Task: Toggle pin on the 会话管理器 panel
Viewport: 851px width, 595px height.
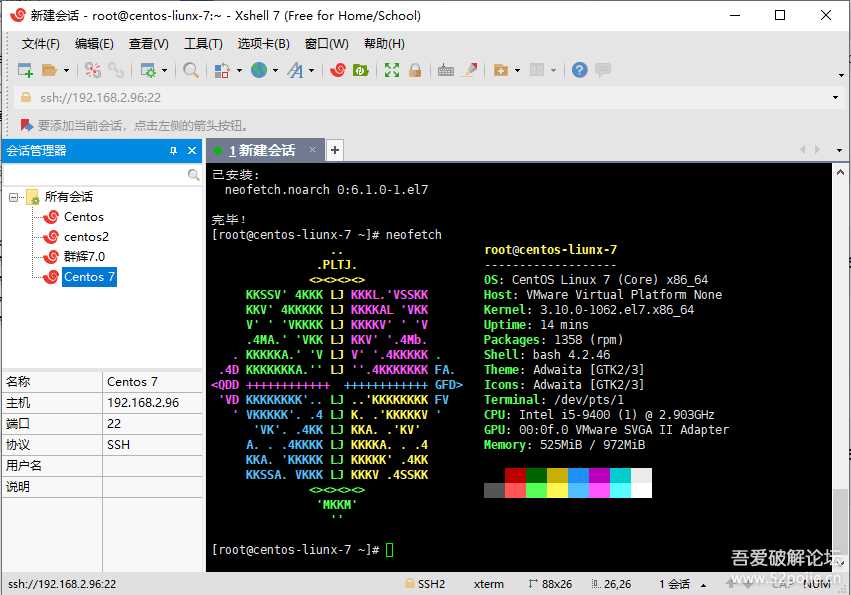Action: click(x=174, y=151)
